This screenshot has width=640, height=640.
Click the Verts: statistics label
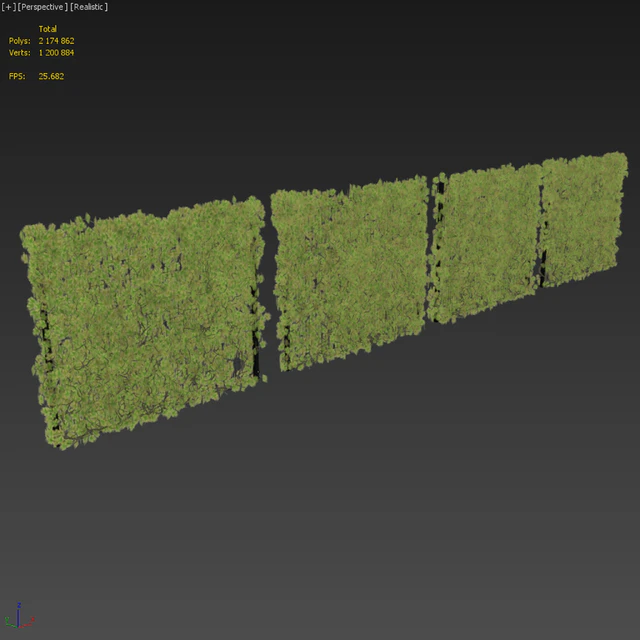20,53
